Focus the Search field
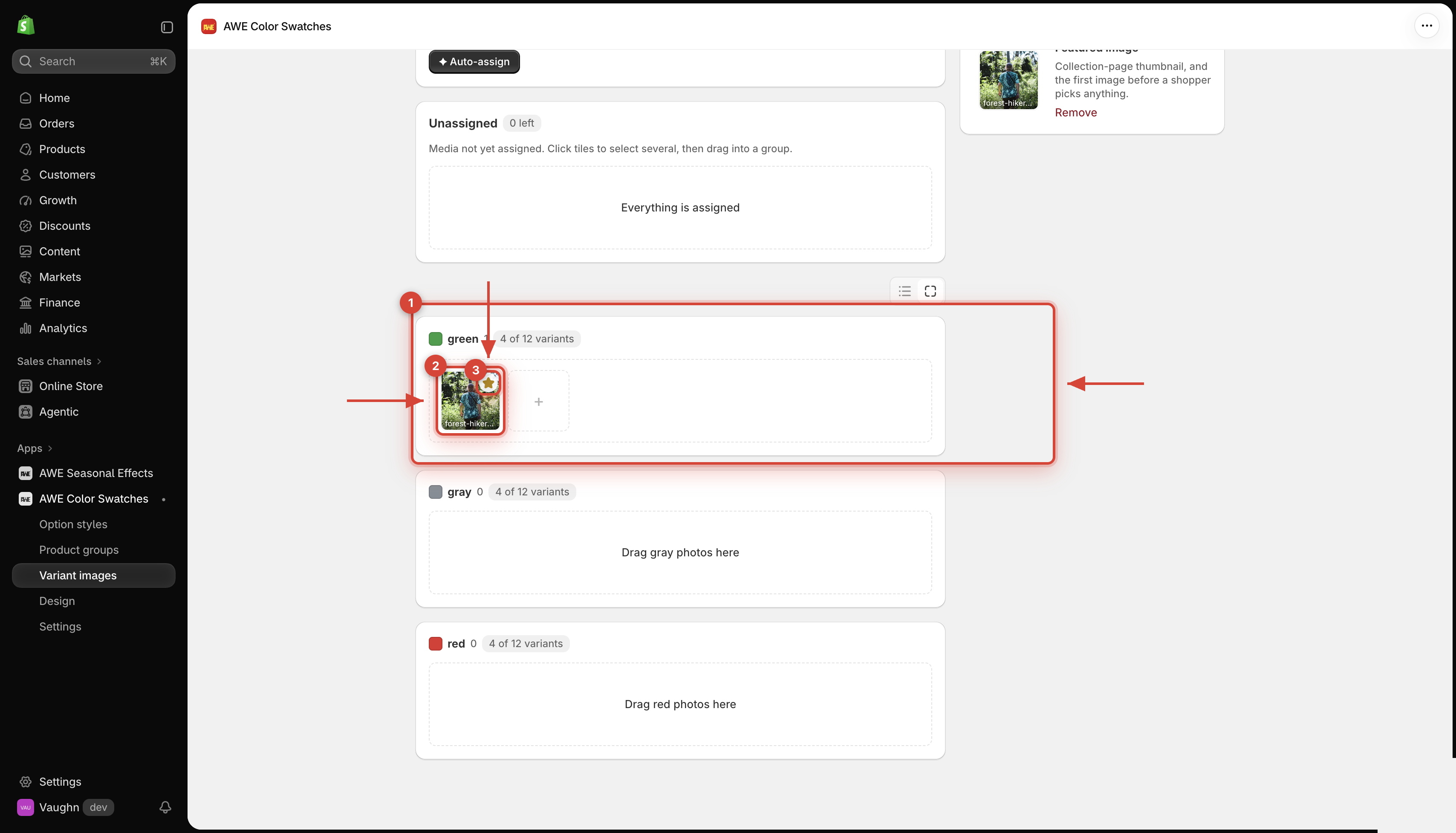 [x=93, y=61]
